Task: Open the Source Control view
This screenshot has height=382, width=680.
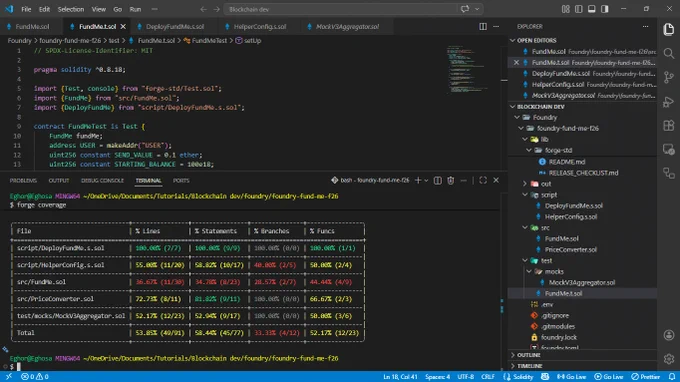Action: coord(669,78)
